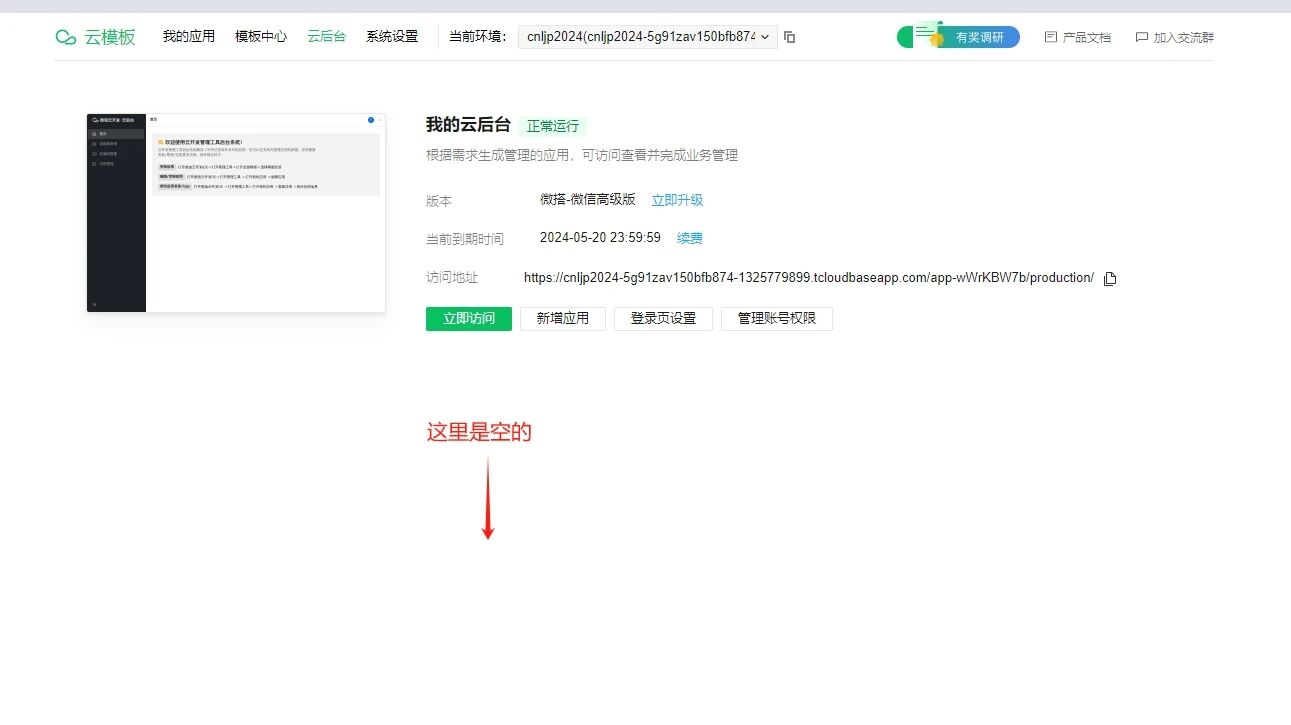Open 管理账号权限
The height and width of the screenshot is (725, 1291).
click(x=777, y=318)
